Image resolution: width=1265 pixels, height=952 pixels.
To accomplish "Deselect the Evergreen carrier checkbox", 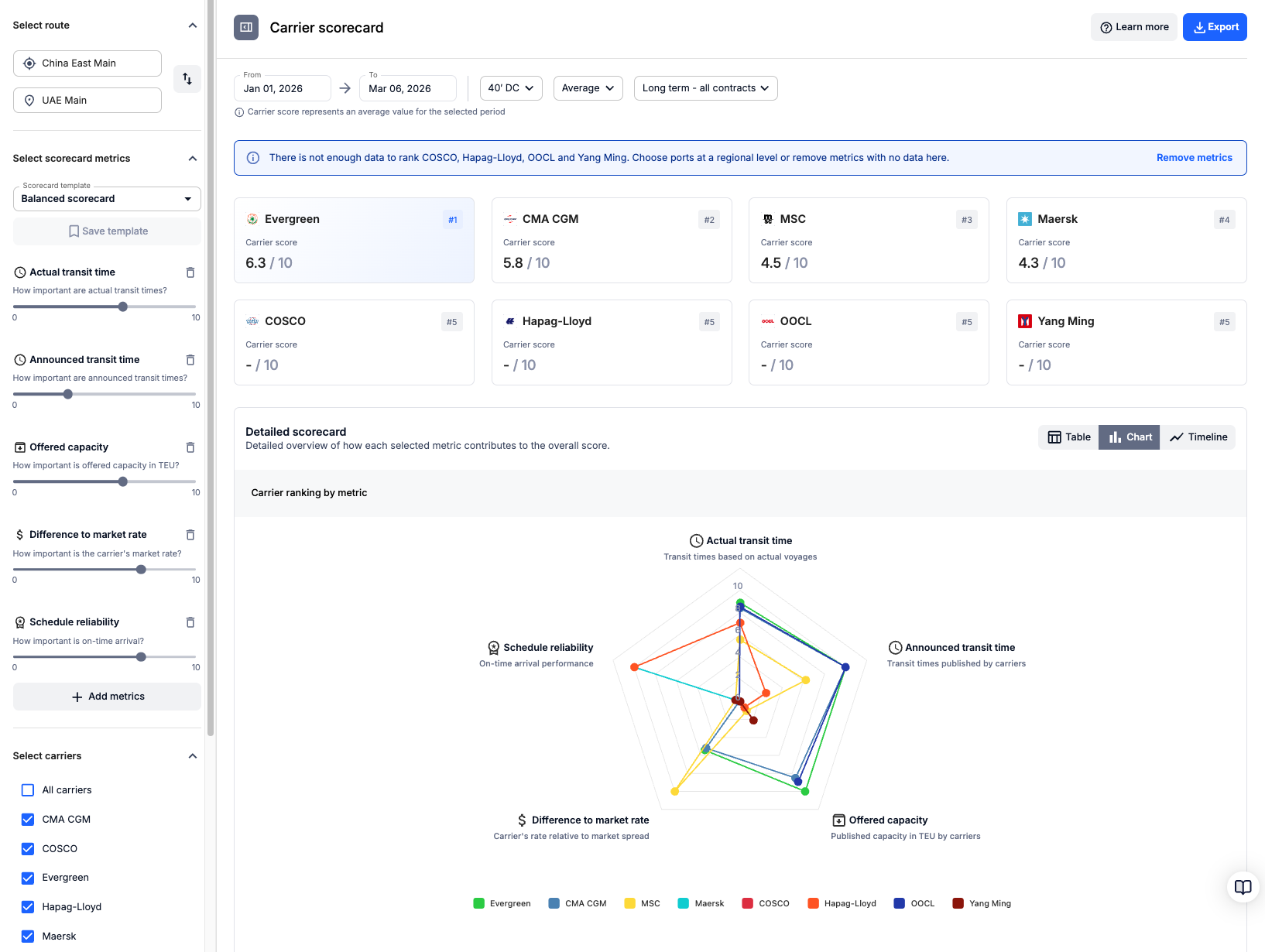I will (x=28, y=878).
